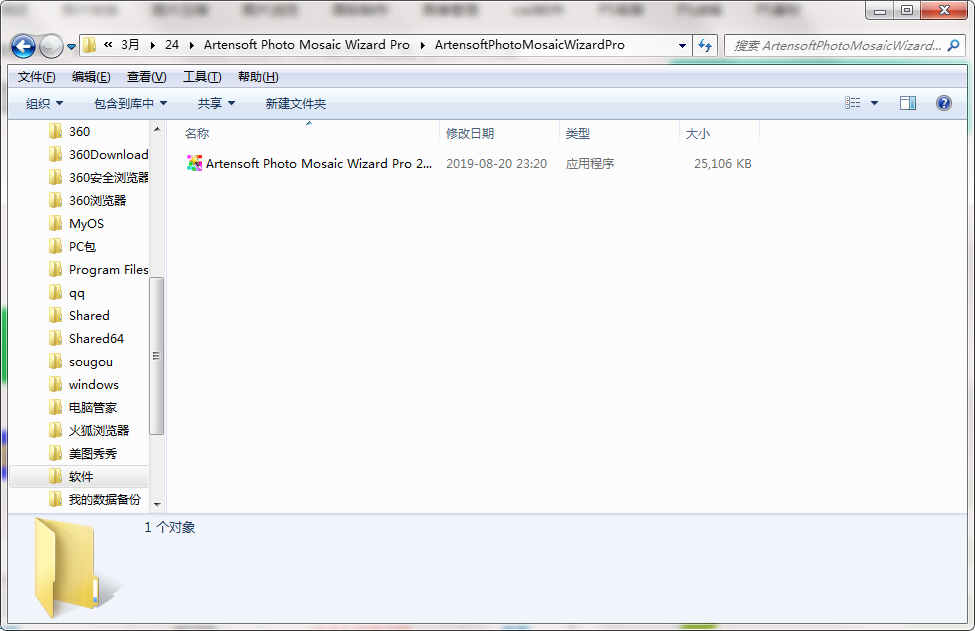The image size is (975, 631).
Task: Open Windows Help with the question mark
Action: [943, 103]
